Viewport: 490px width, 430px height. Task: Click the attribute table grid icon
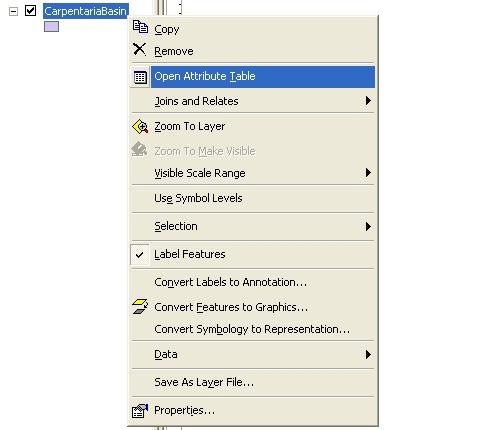(x=140, y=77)
